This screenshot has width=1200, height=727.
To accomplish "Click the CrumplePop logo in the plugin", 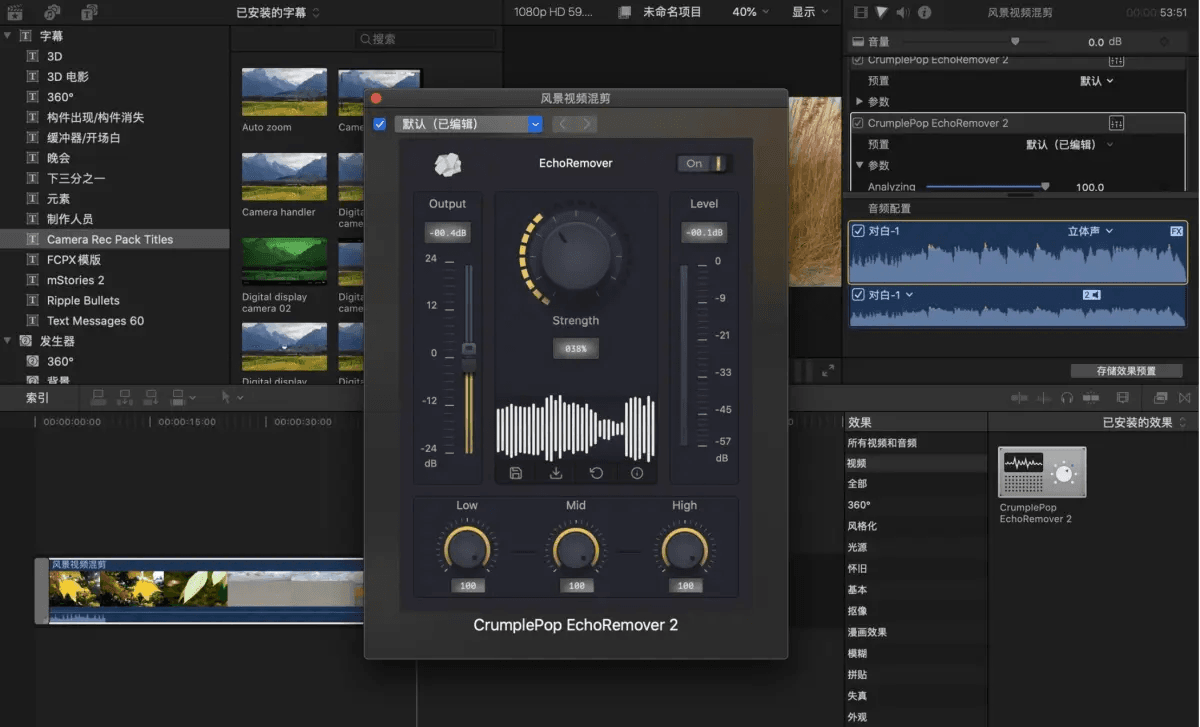I will pyautogui.click(x=448, y=164).
